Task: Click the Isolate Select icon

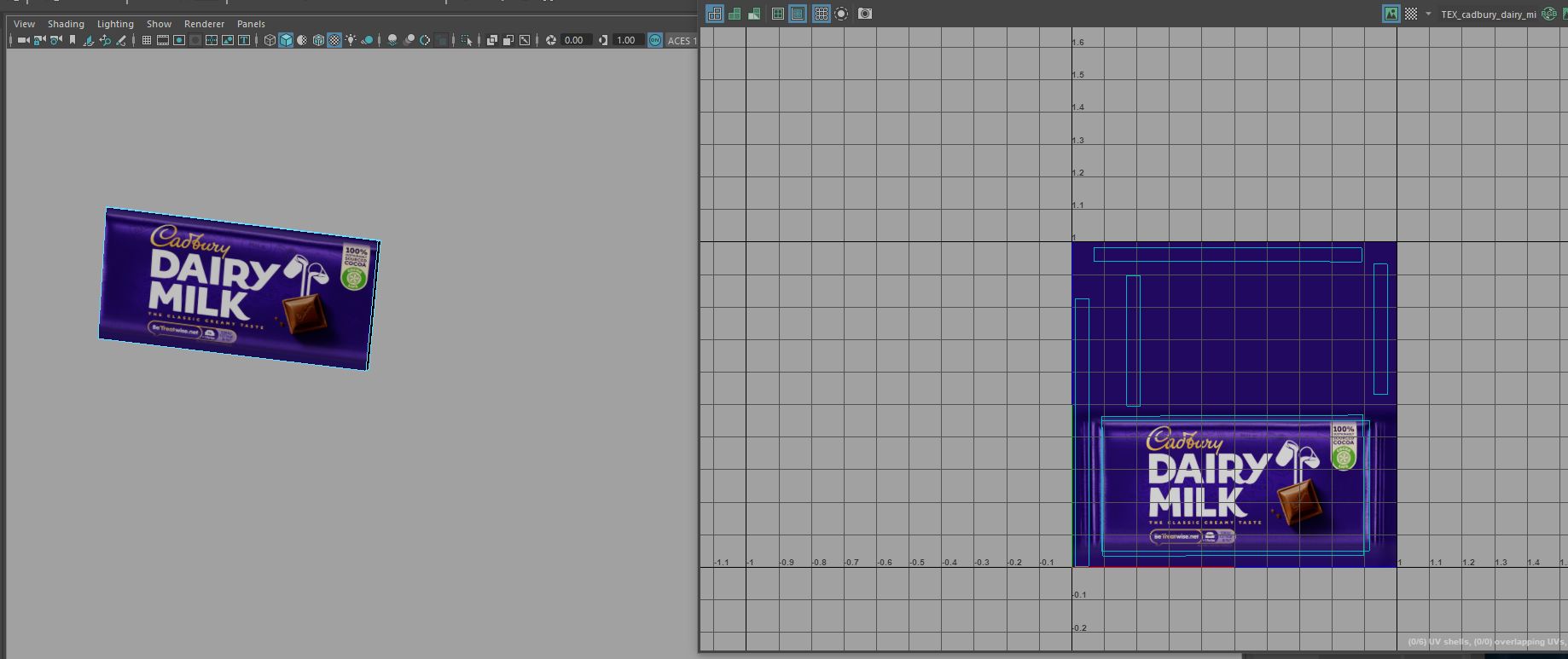Action: click(x=467, y=40)
